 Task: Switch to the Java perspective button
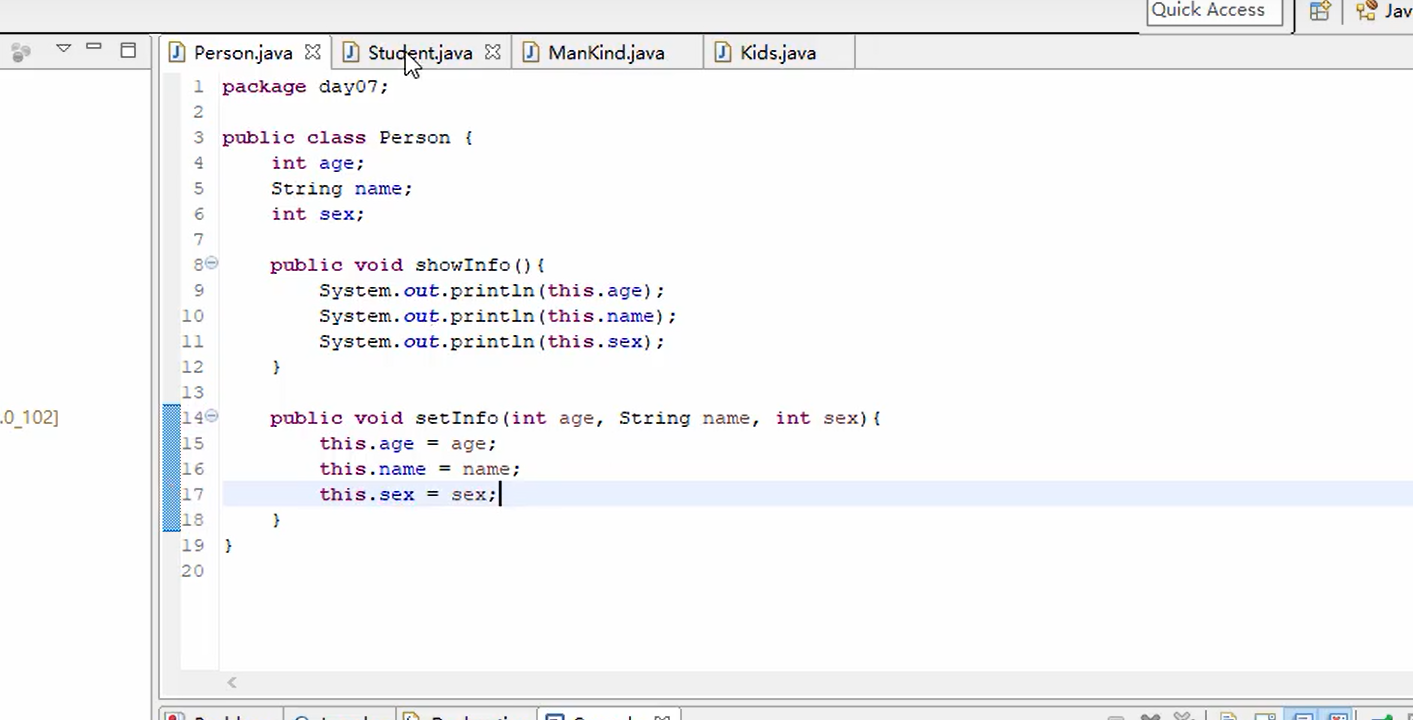tap(1385, 11)
